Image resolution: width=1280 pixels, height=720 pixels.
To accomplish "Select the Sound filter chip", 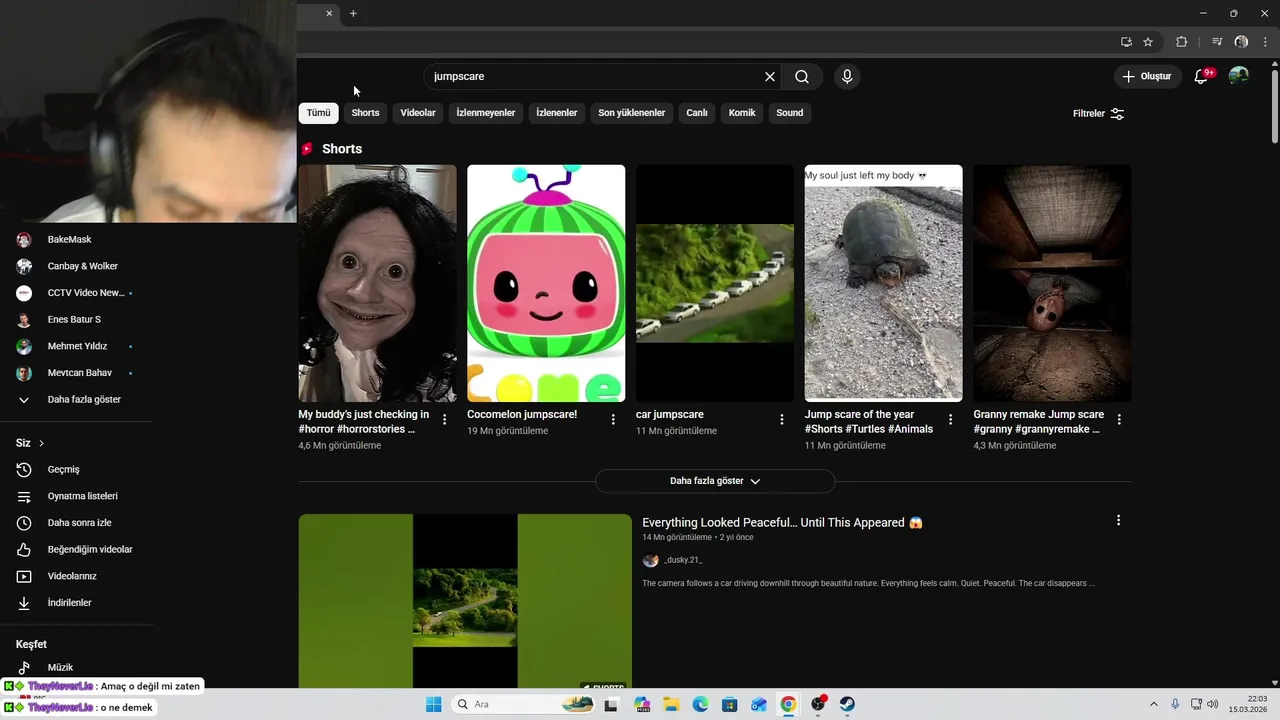I will coord(790,113).
